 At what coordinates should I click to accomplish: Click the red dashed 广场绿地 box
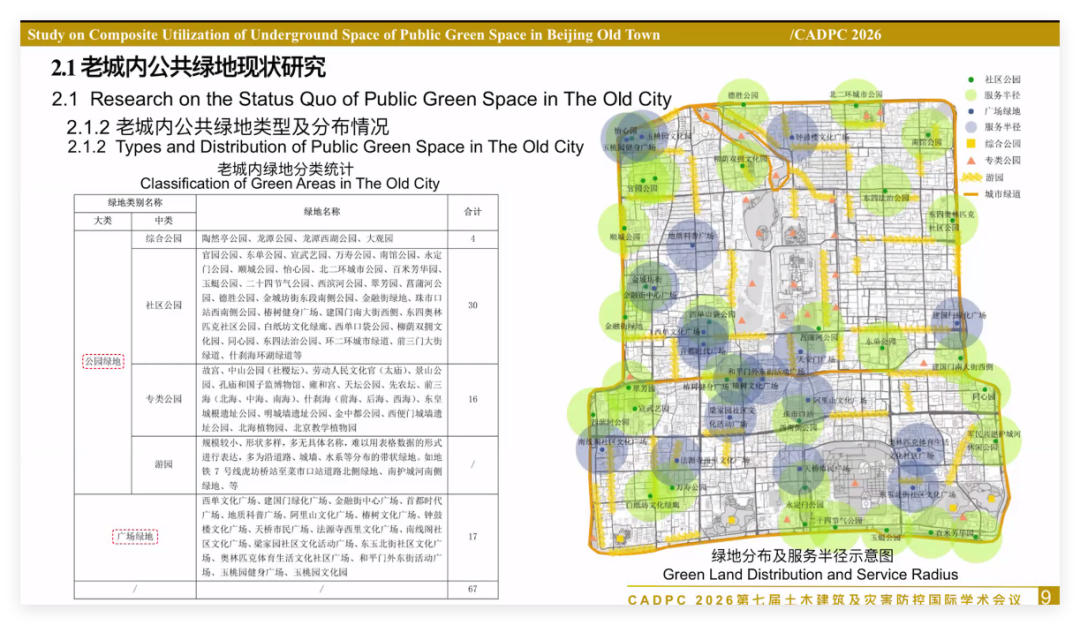click(x=134, y=537)
